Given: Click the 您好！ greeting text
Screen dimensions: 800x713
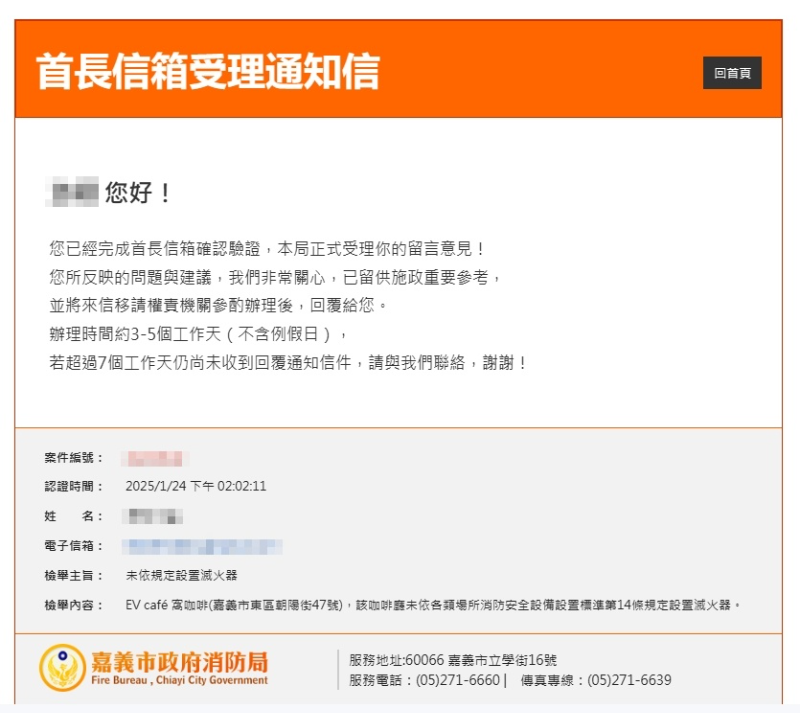Looking at the screenshot, I should [x=139, y=193].
